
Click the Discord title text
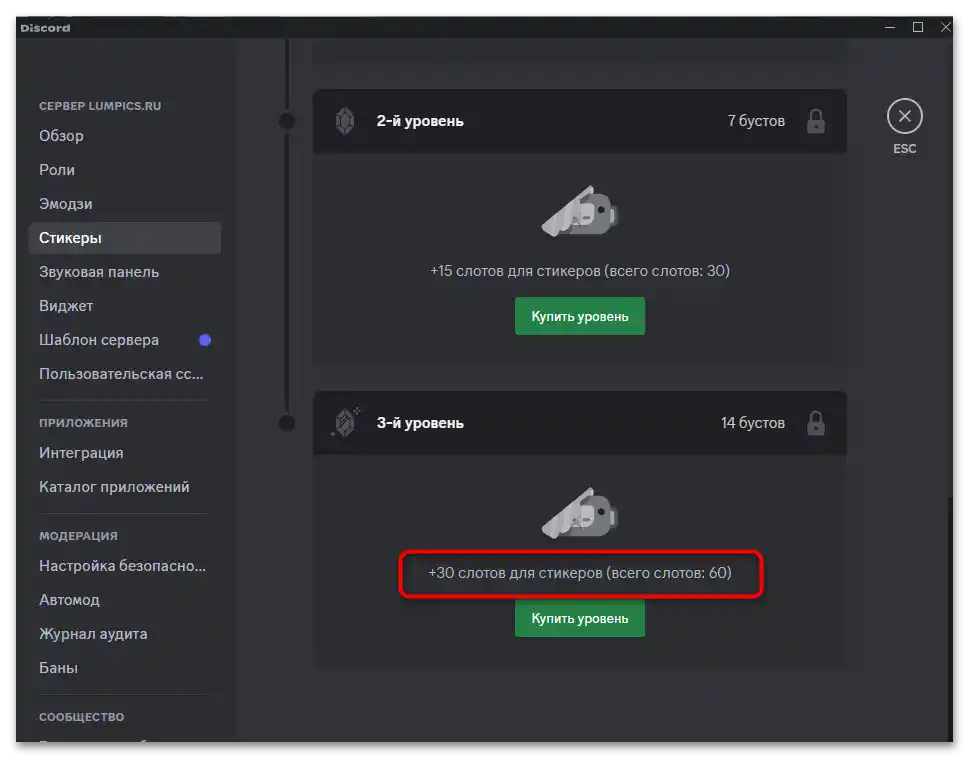(45, 28)
